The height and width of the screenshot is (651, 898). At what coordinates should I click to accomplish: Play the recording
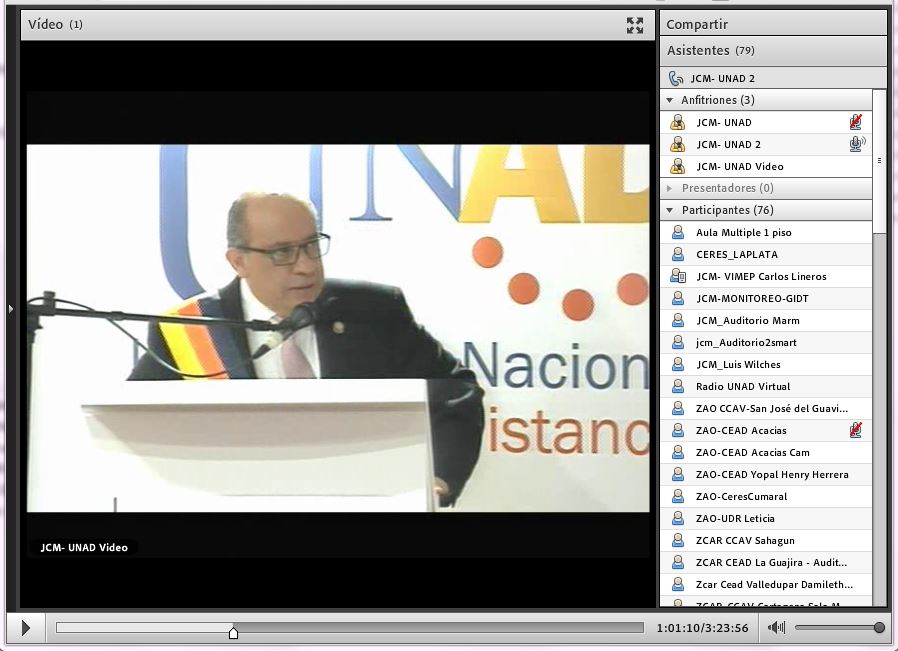(25, 628)
